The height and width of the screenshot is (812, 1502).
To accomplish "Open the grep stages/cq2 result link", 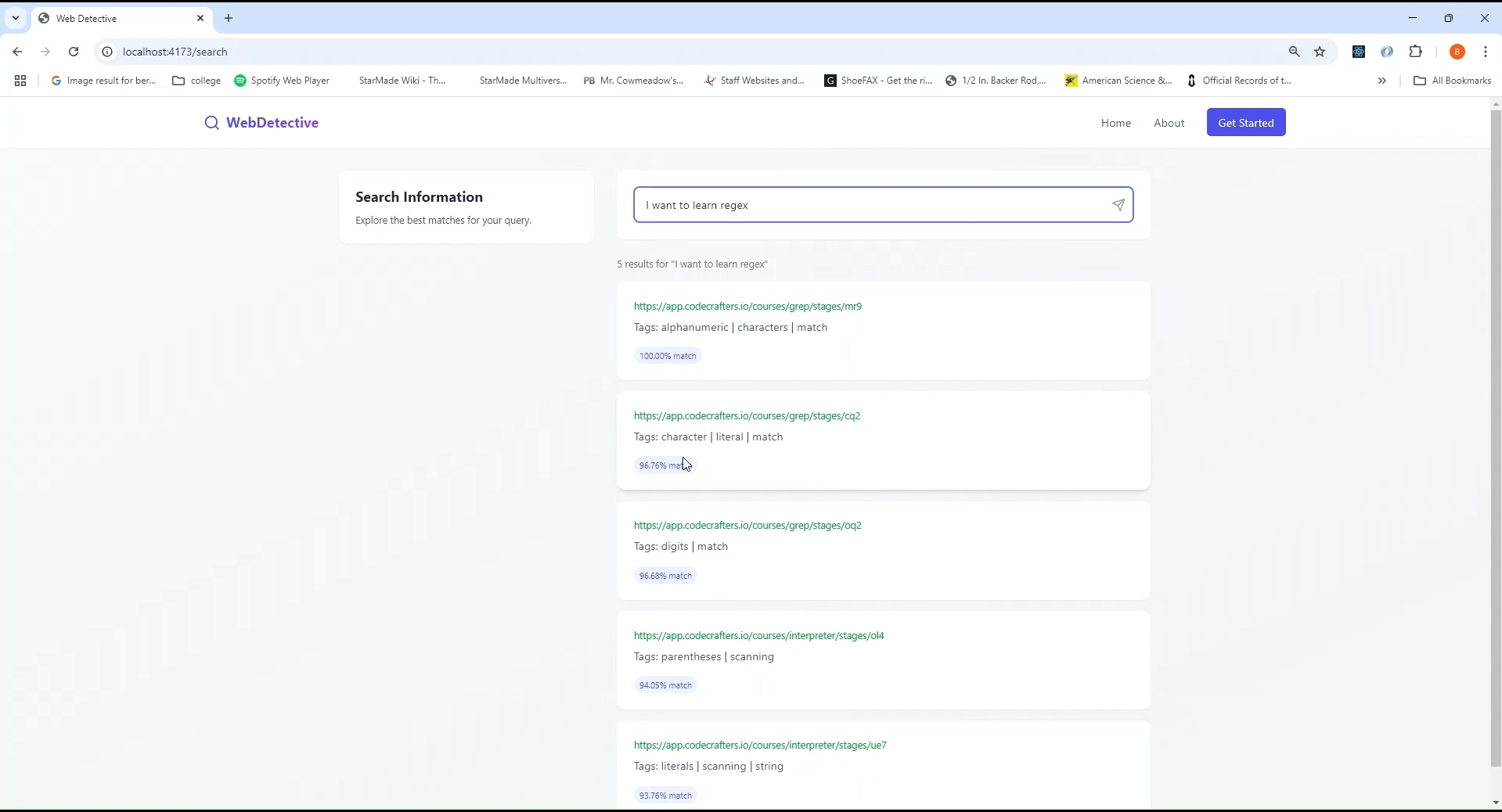I will pyautogui.click(x=747, y=415).
